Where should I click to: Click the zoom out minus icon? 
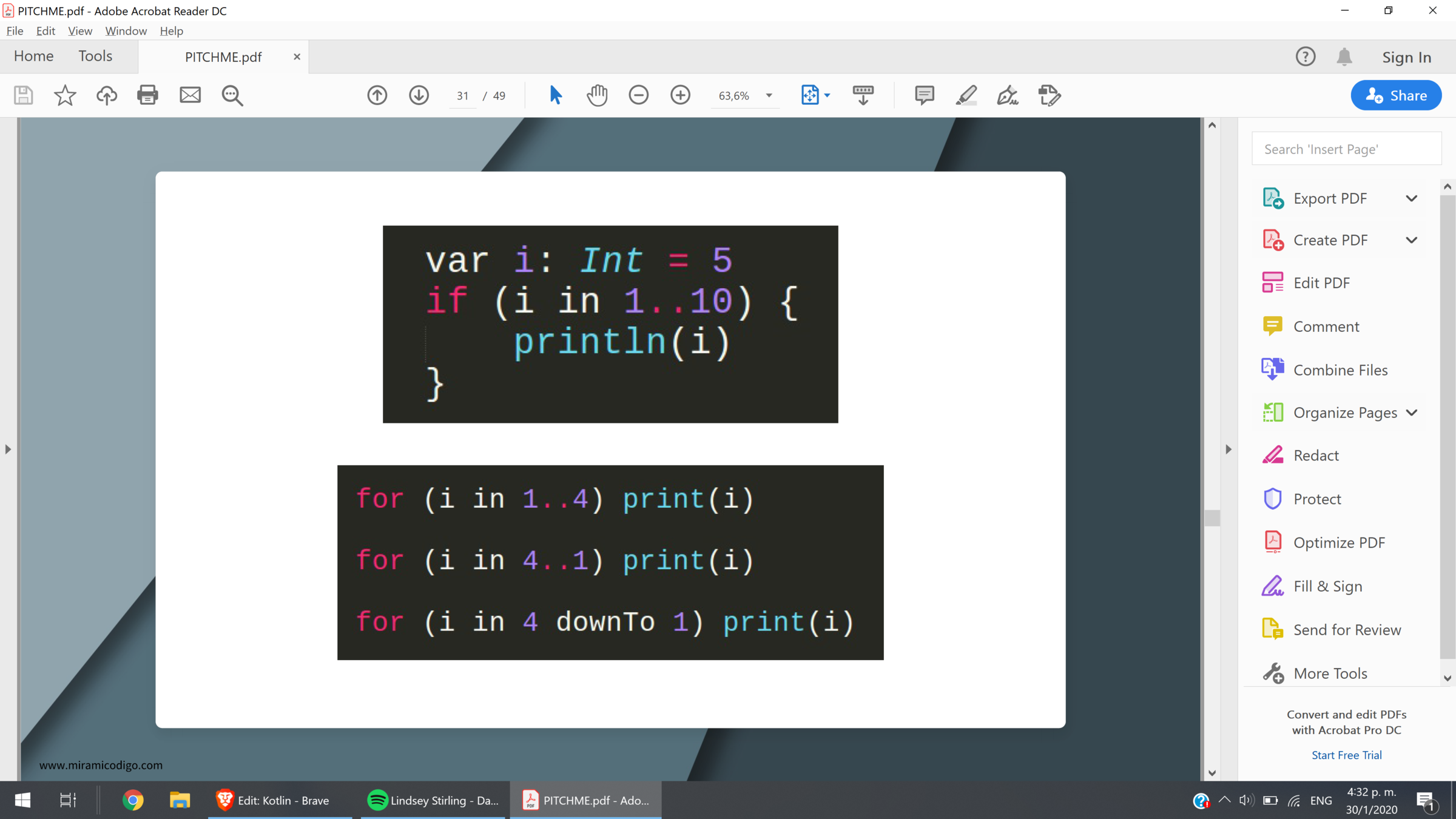click(x=638, y=95)
